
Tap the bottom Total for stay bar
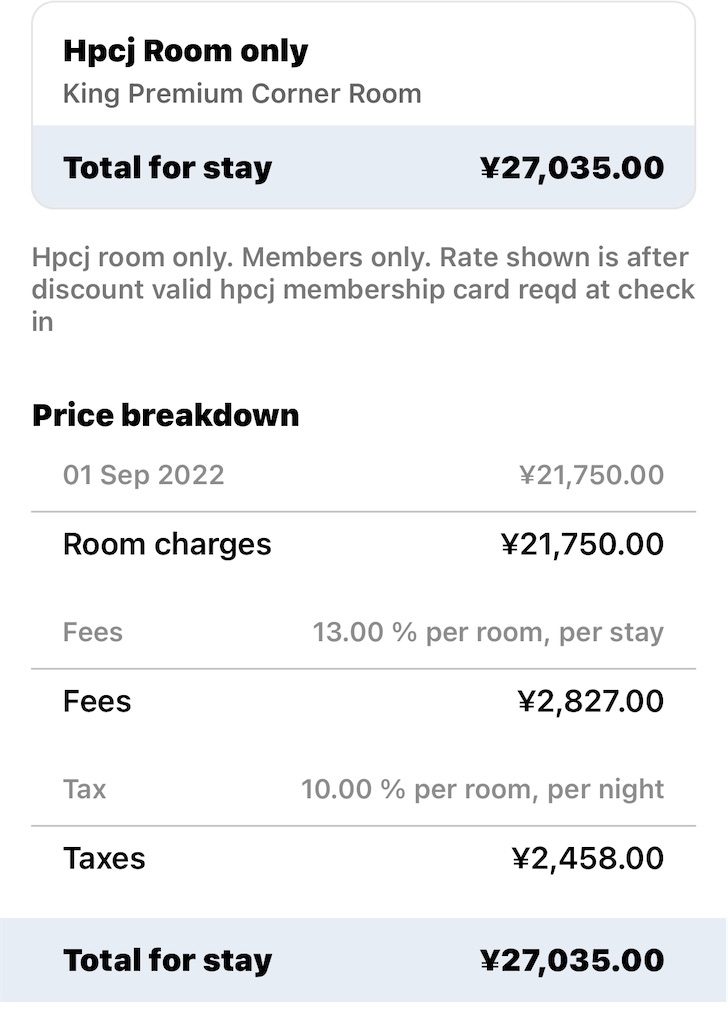coord(363,960)
